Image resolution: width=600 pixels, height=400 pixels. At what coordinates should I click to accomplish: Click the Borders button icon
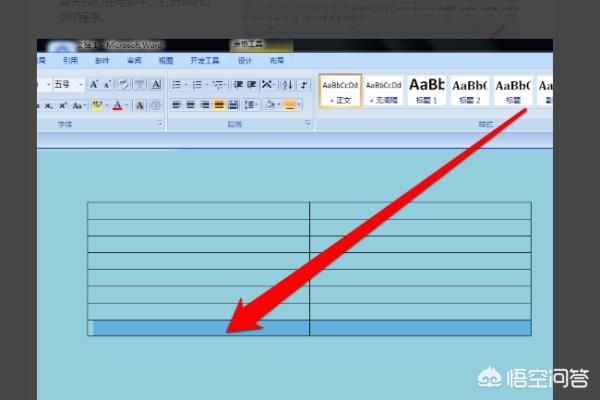(x=290, y=105)
